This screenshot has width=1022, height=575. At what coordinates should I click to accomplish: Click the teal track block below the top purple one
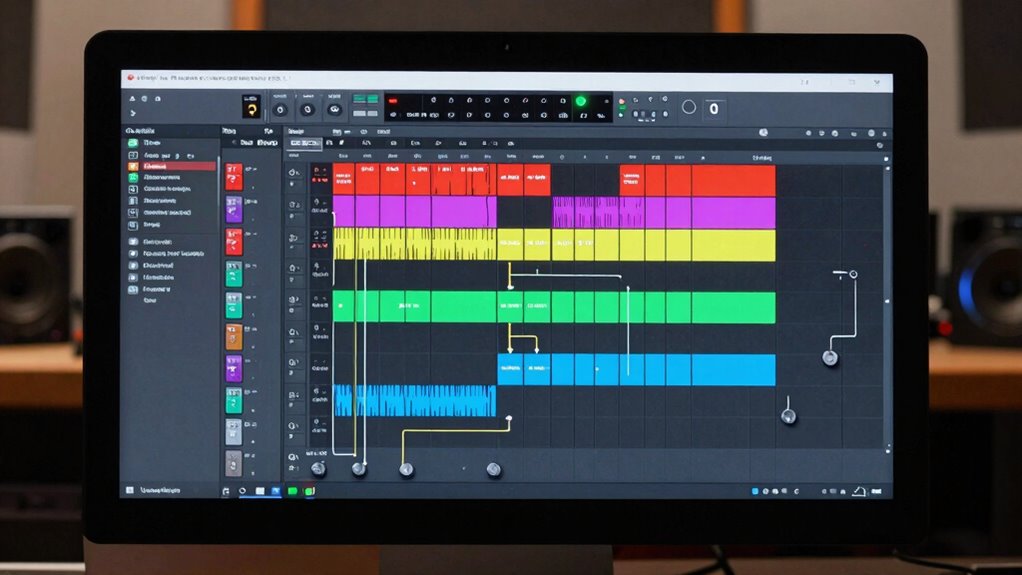(233, 273)
